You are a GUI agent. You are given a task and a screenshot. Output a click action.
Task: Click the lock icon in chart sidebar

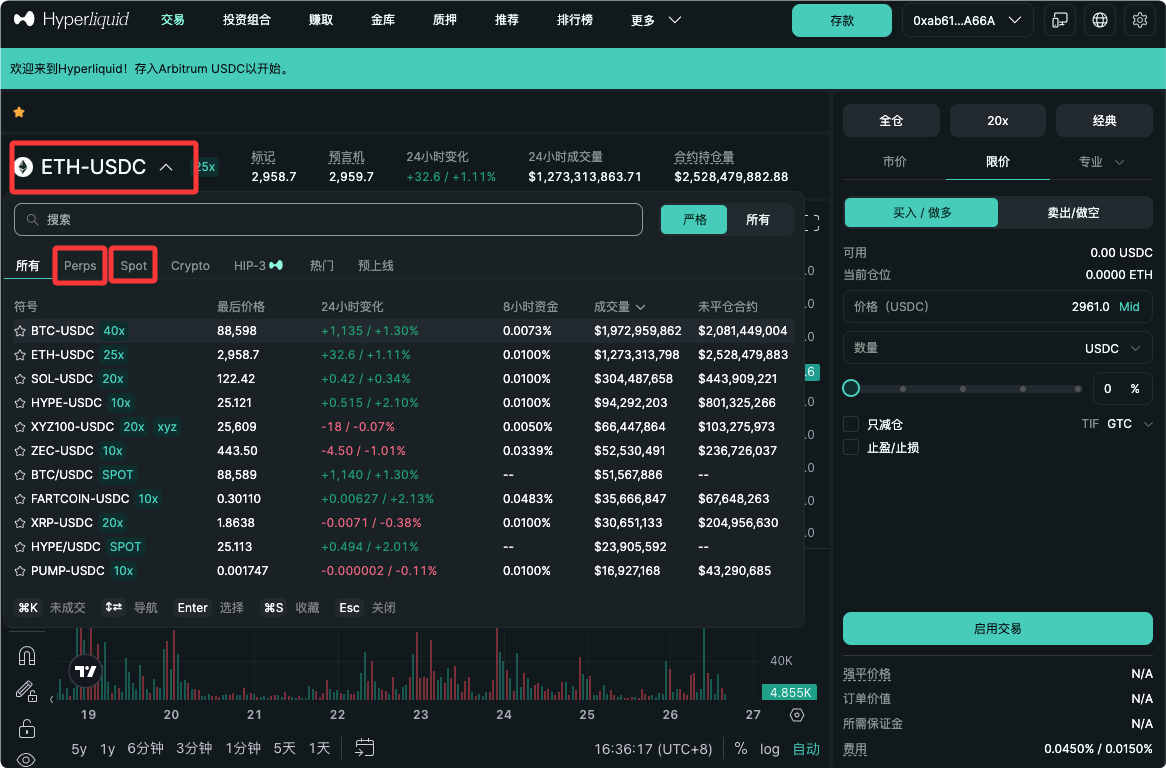[x=27, y=728]
